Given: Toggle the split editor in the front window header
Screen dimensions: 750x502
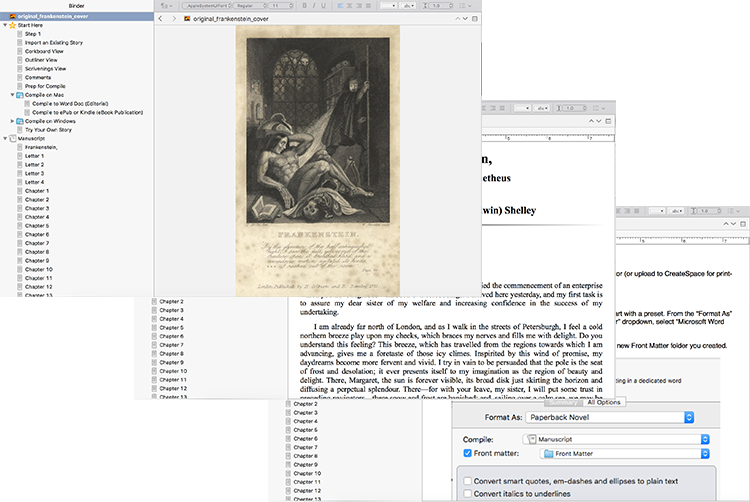Looking at the screenshot, I should pyautogui.click(x=475, y=19).
